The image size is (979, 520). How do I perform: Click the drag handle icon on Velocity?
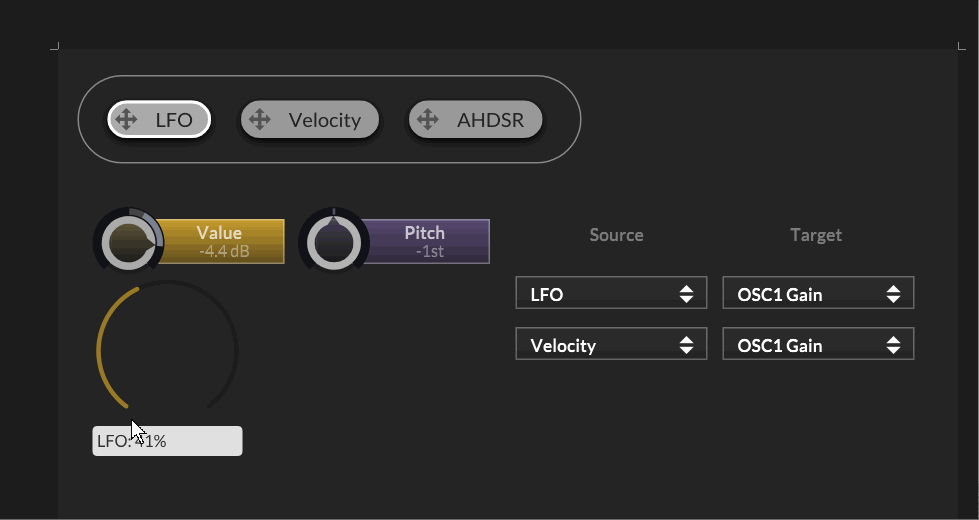[259, 120]
